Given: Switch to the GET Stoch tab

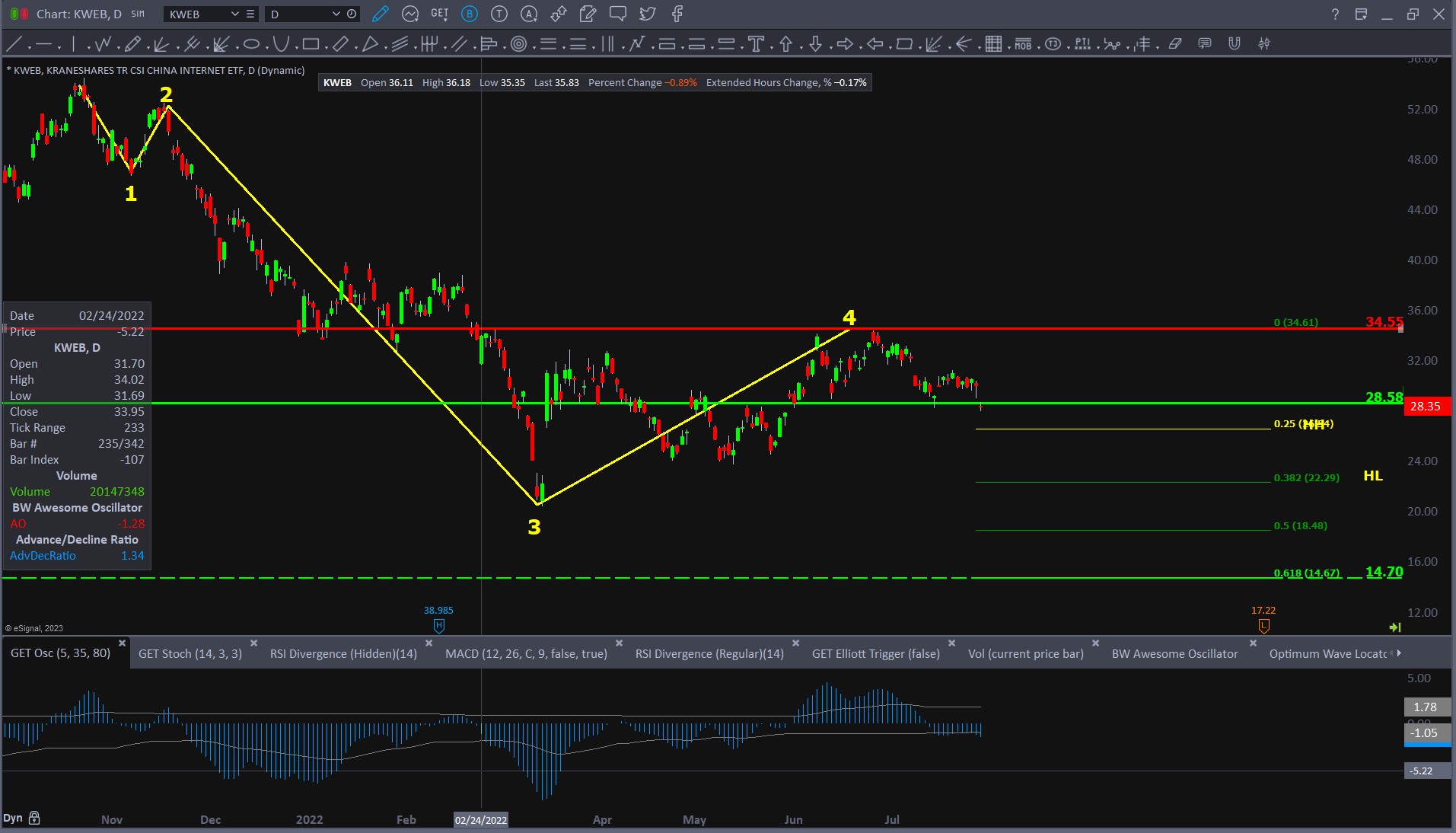Looking at the screenshot, I should click(x=190, y=653).
